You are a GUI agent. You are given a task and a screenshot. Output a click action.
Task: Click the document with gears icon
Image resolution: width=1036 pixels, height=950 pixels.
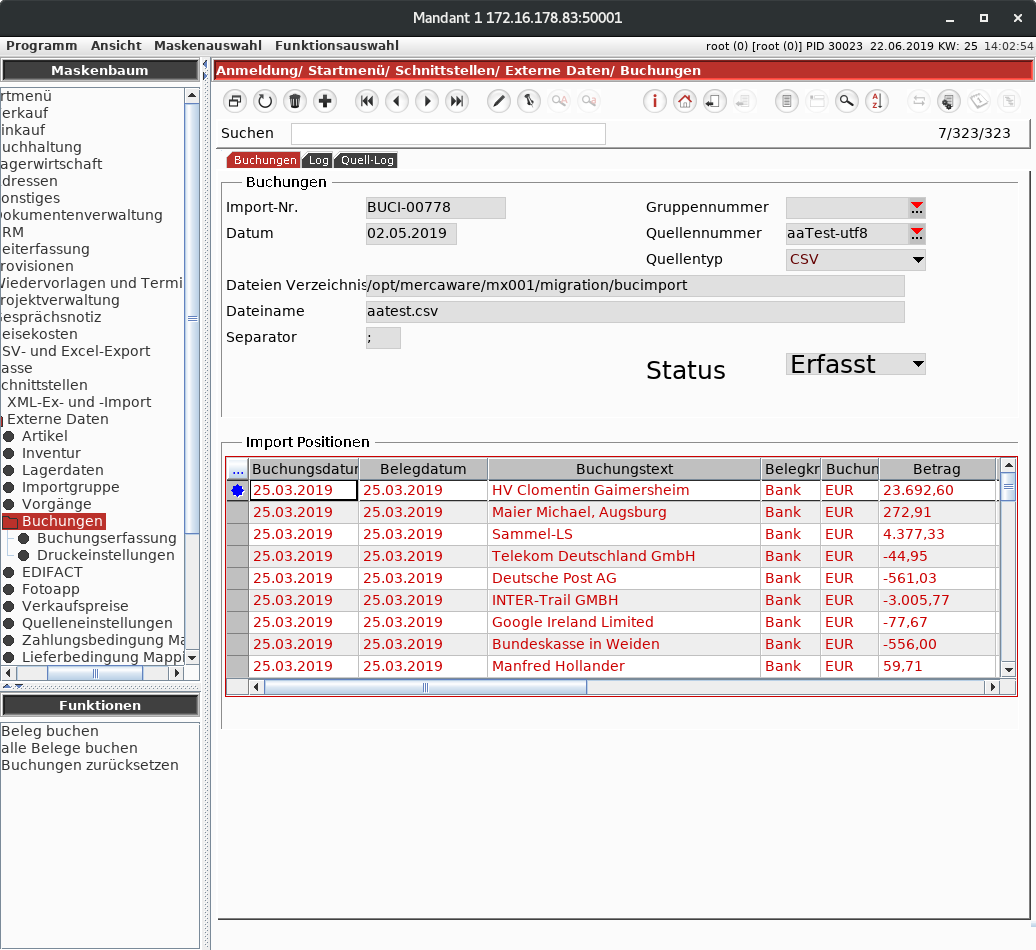[x=948, y=101]
